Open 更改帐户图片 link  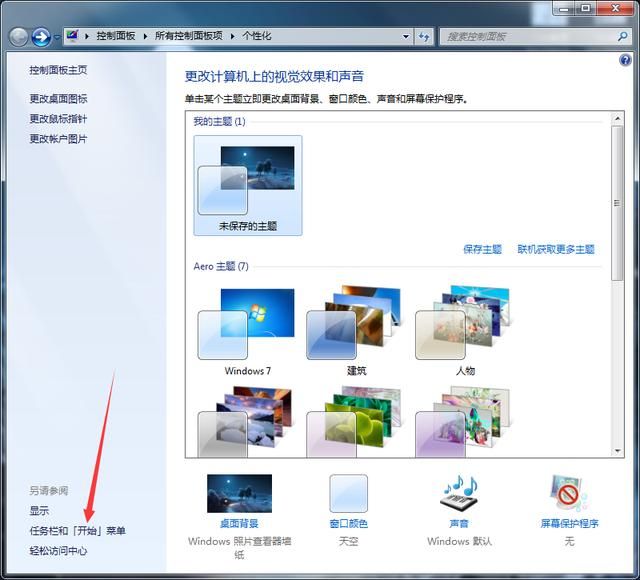point(58,139)
